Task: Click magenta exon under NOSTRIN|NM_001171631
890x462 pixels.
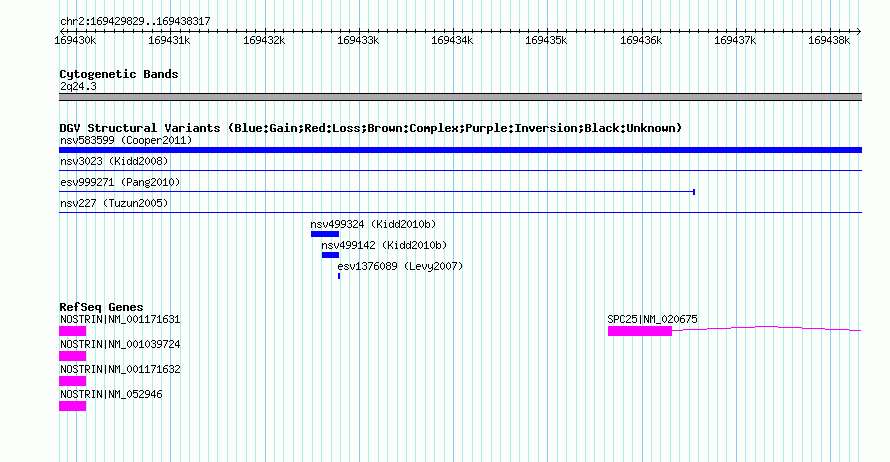Action: pyautogui.click(x=73, y=331)
